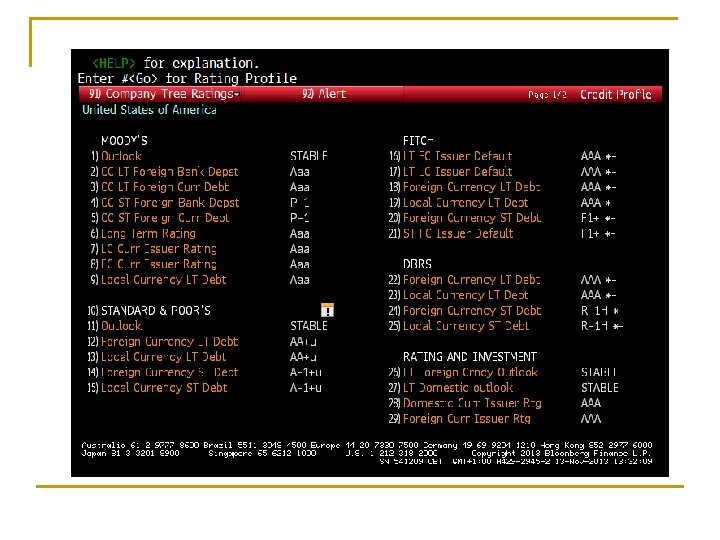Select DBRS Local Currency ST Debt row 25

point(459,326)
